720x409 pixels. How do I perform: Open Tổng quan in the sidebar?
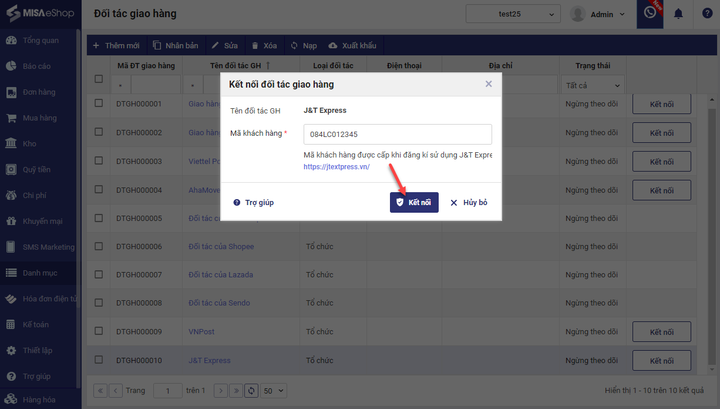pyautogui.click(x=40, y=41)
